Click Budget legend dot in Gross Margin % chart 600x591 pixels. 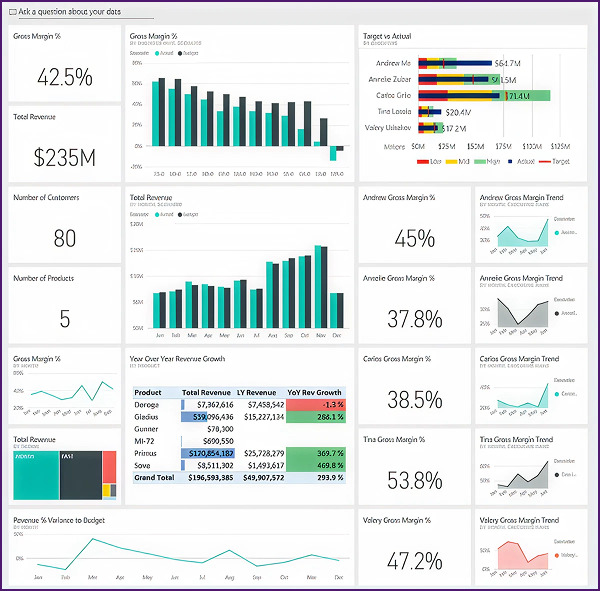(180, 53)
